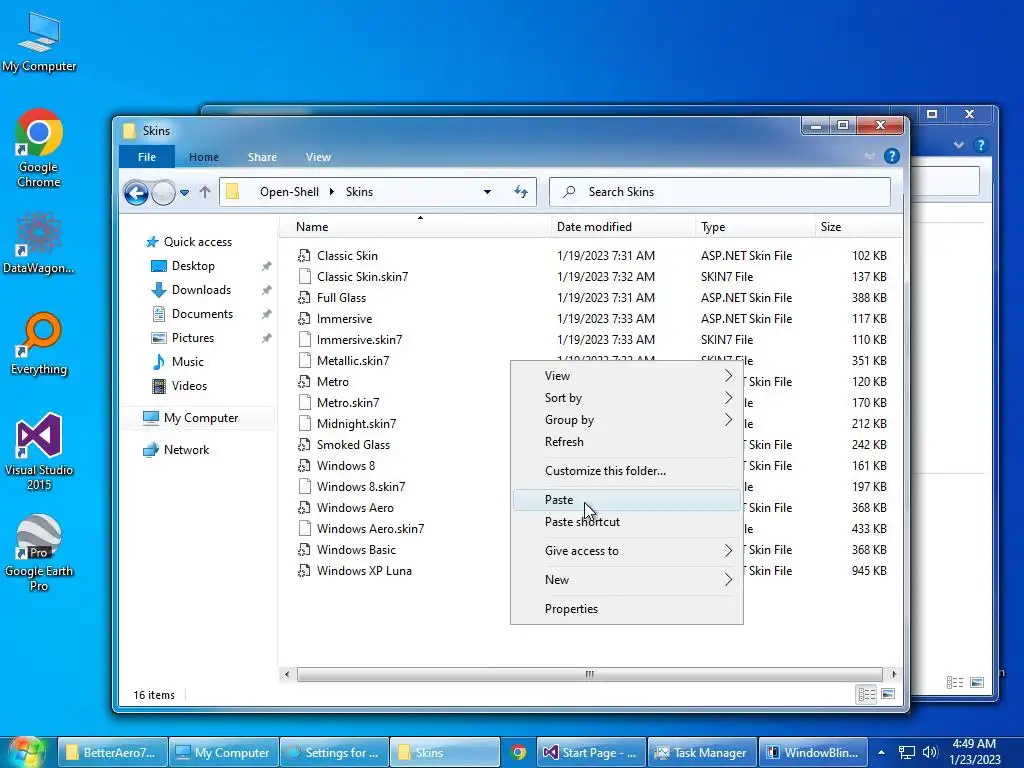Choose Refresh from context menu
The image size is (1024, 768).
click(x=627, y=442)
